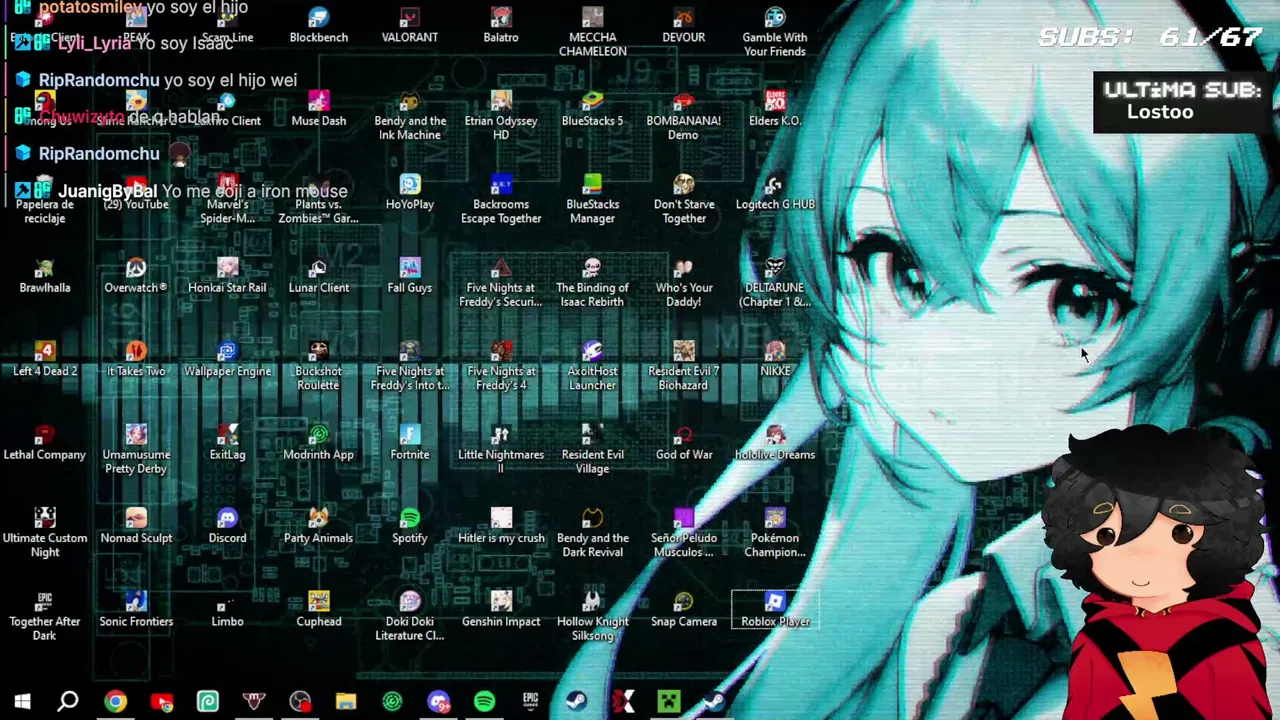Screen dimensions: 1280x720
Task: Select the Resident Evil Village icon
Action: tap(593, 450)
